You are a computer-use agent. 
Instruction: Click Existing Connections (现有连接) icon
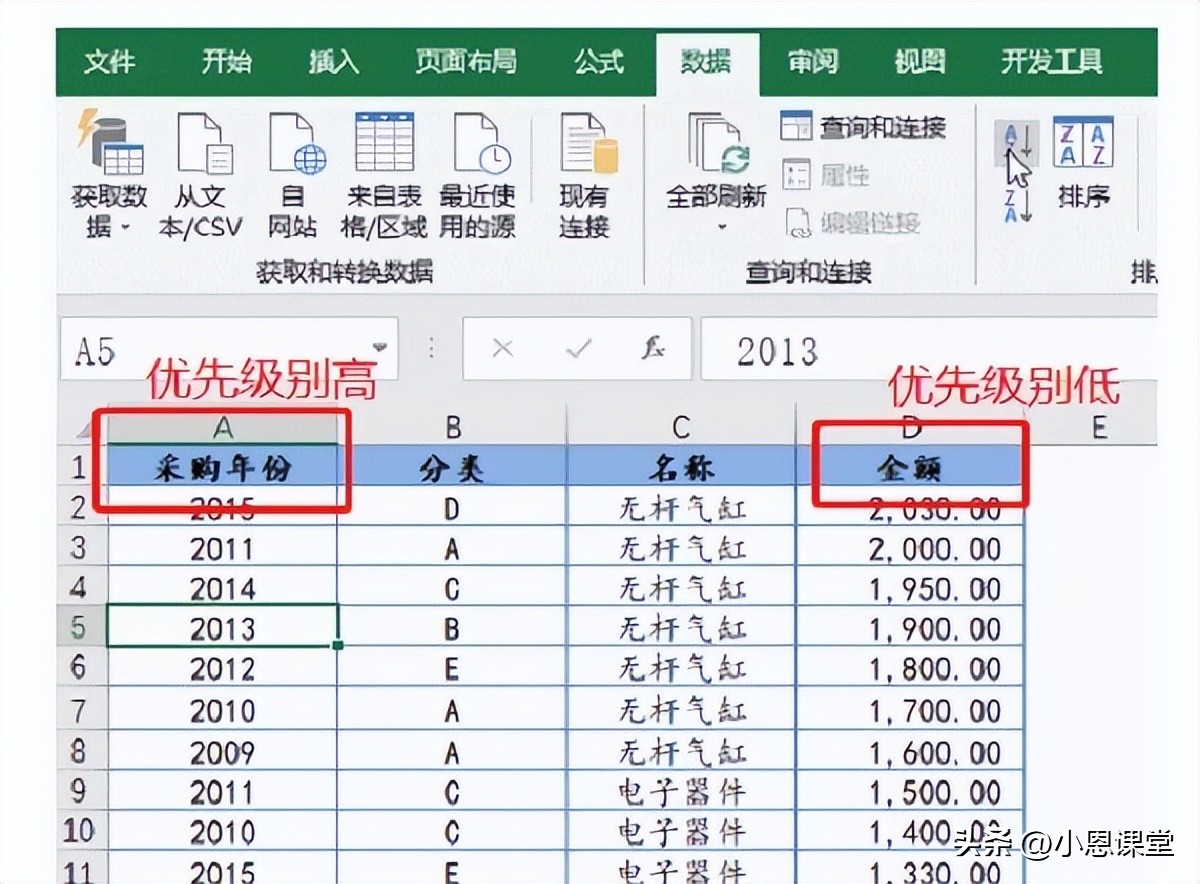pyautogui.click(x=586, y=144)
